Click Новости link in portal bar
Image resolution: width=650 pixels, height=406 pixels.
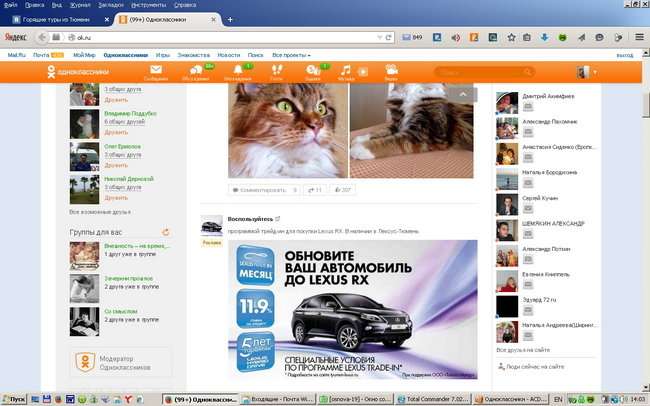coord(228,55)
